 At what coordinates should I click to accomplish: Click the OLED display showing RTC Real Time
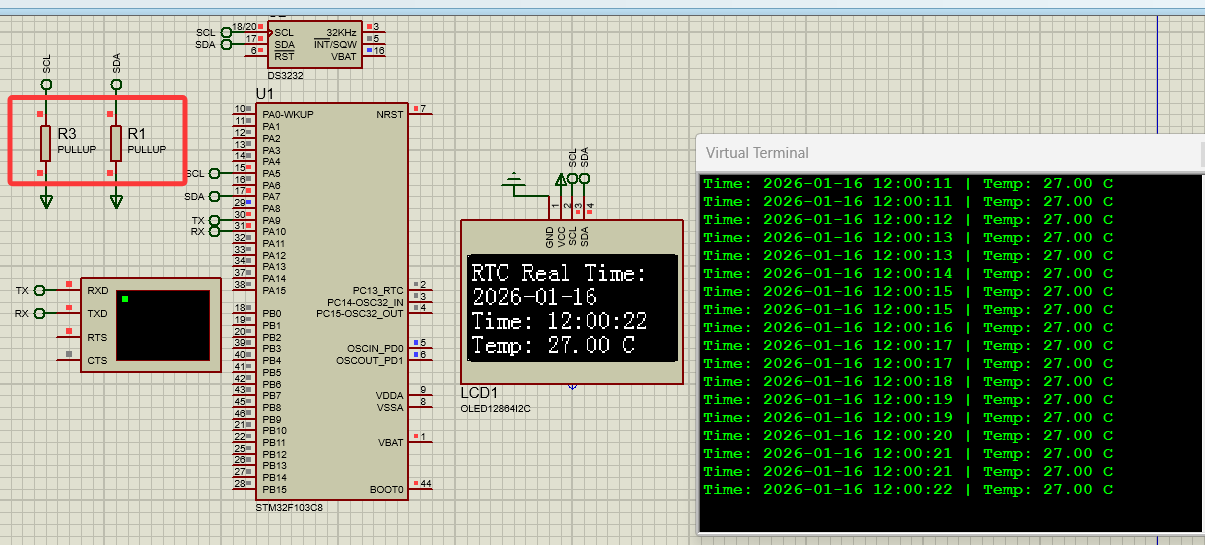pos(573,308)
